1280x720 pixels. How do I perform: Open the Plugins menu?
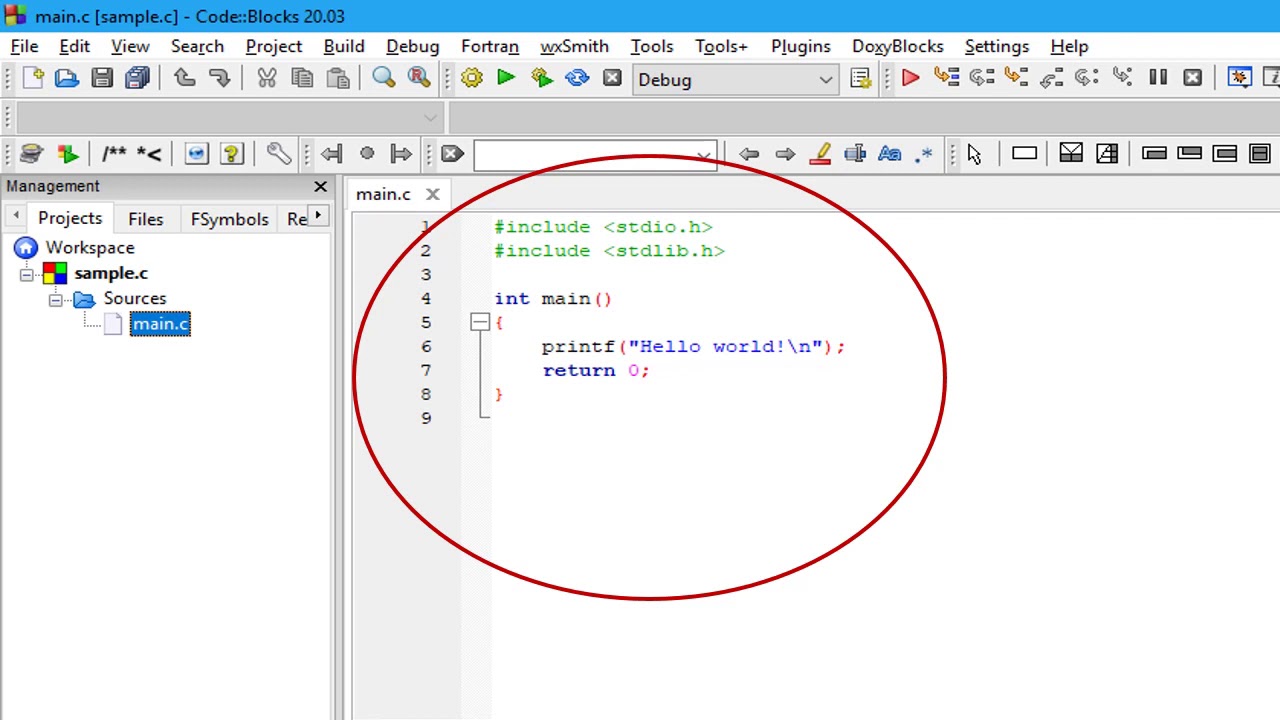[800, 46]
